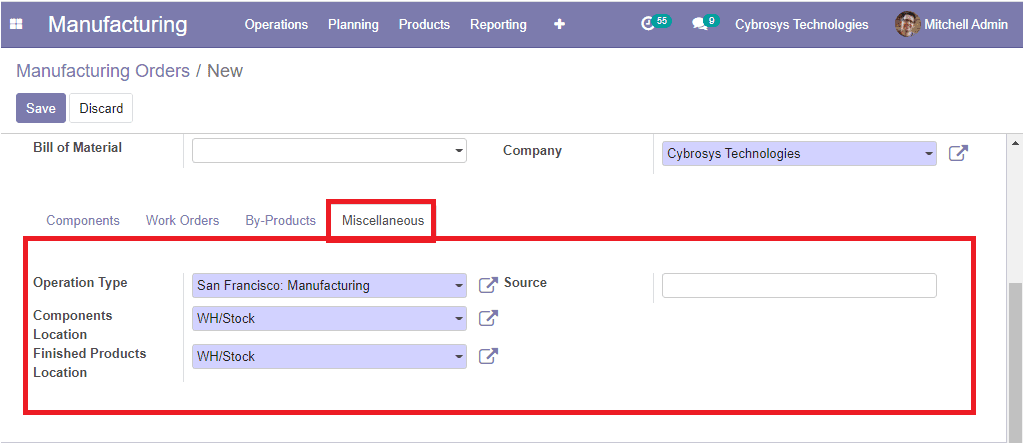Open external link for Finished Products Location
Screen dimensions: 1024x444
click(x=488, y=356)
